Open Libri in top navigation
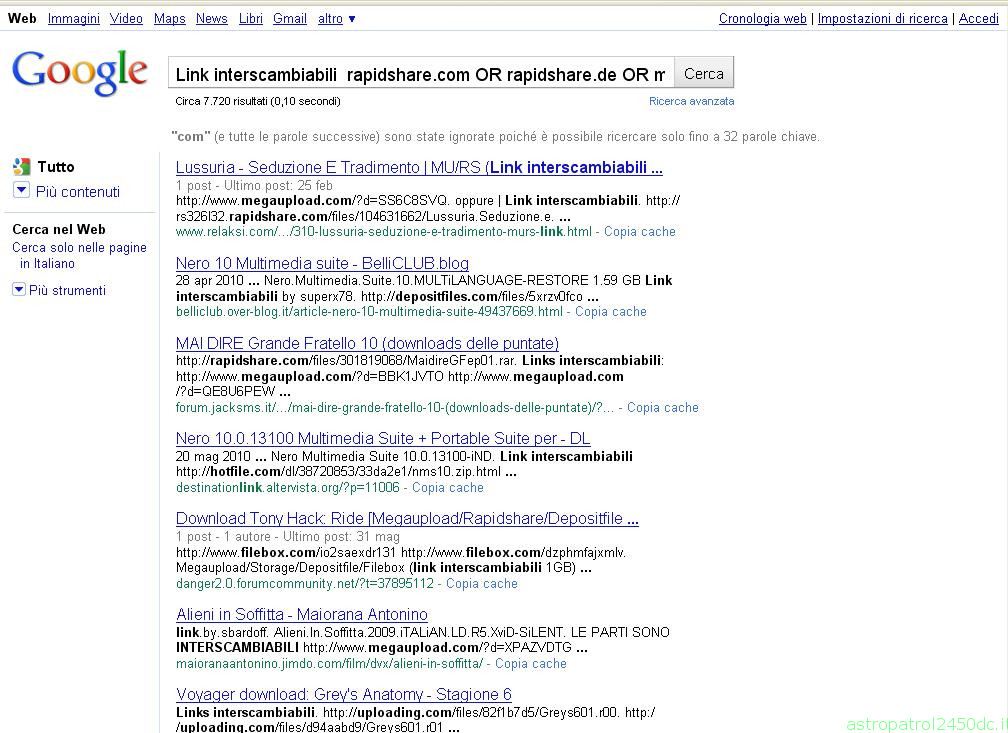This screenshot has width=1008, height=733. click(251, 19)
